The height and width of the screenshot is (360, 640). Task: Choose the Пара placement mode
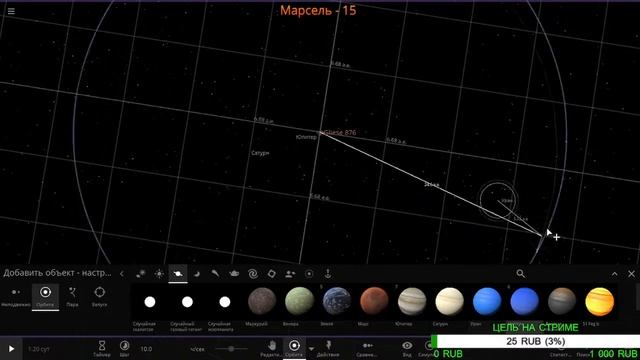pyautogui.click(x=72, y=296)
